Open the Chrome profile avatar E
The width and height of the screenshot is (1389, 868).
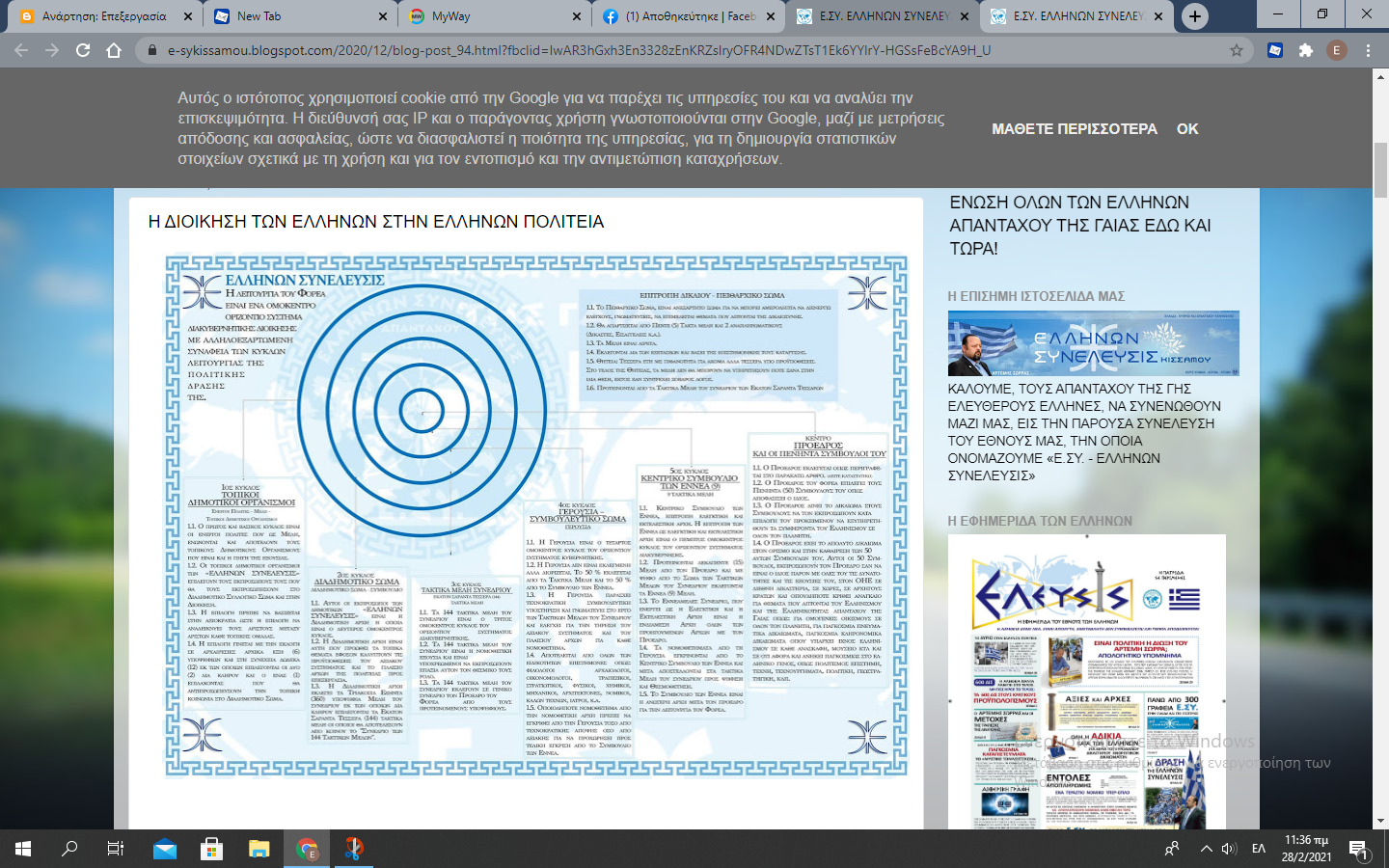1337,50
